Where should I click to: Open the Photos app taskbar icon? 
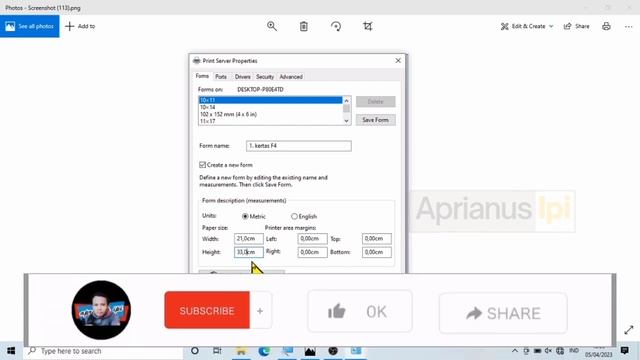point(310,351)
